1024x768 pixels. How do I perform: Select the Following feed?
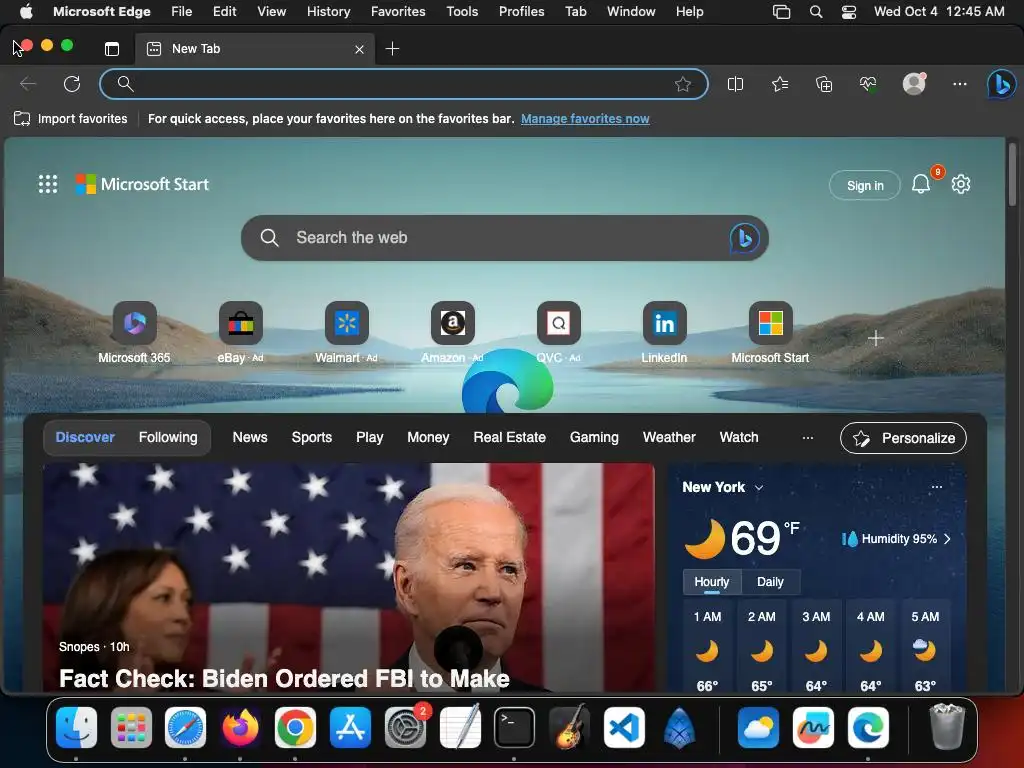(168, 438)
